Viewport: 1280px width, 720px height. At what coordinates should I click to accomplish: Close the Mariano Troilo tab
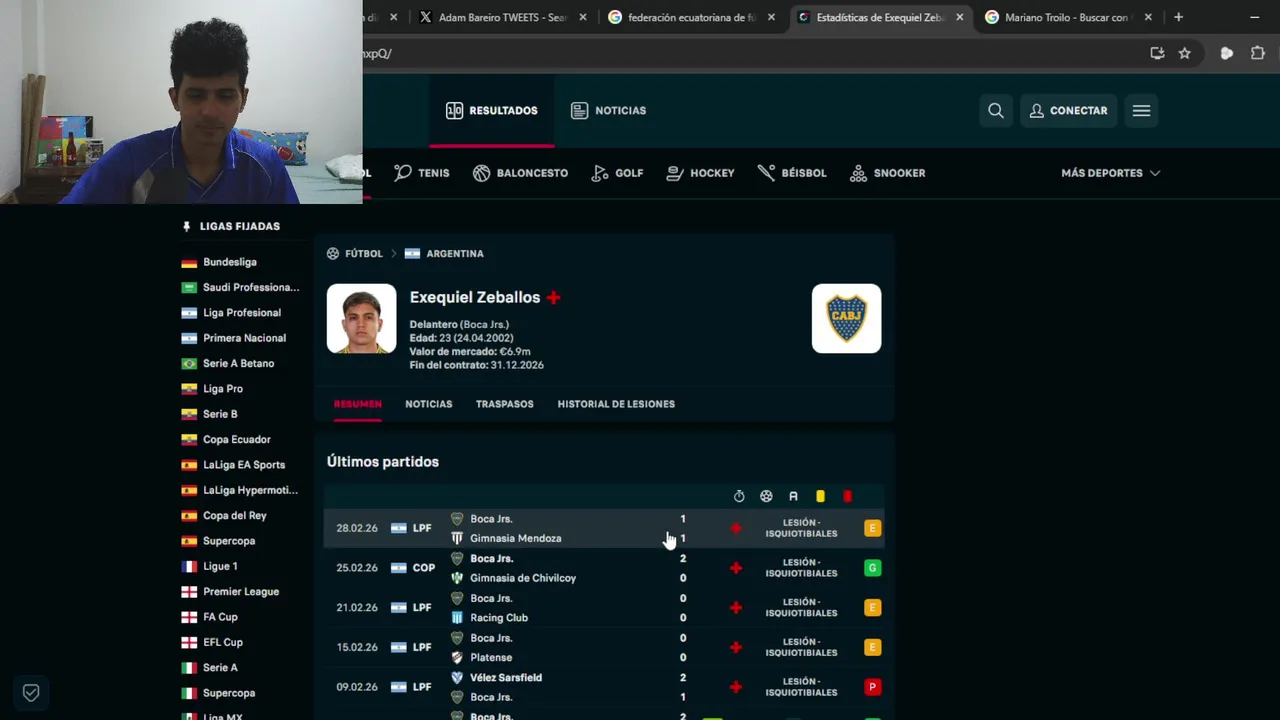coord(1148,17)
